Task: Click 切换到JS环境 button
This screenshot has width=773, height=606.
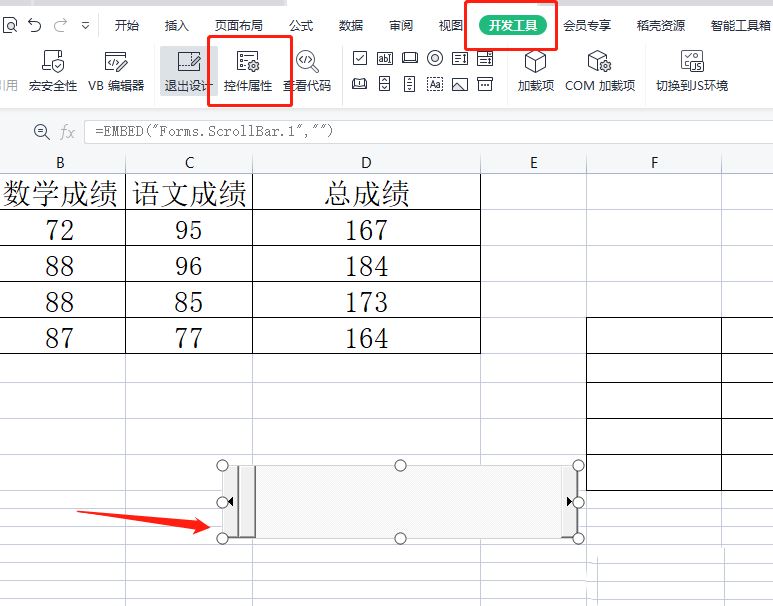Action: 692,71
